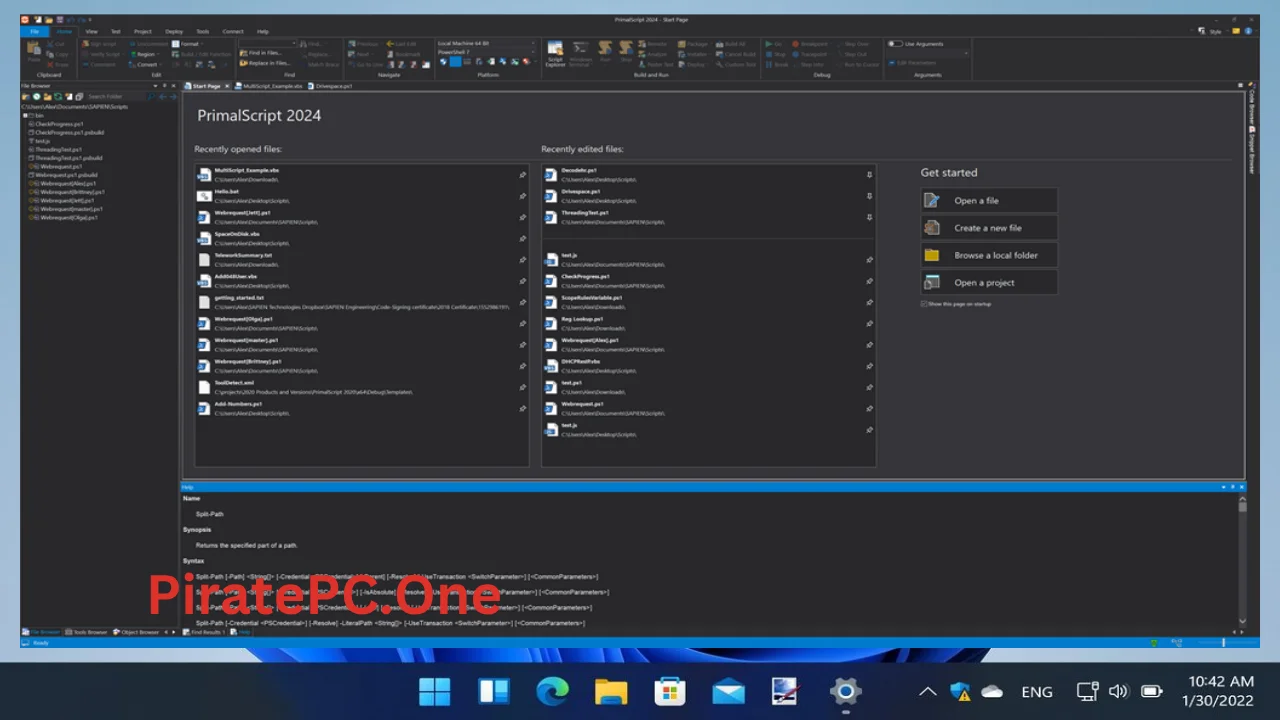
Task: Click the Build All command
Action: [x=731, y=44]
